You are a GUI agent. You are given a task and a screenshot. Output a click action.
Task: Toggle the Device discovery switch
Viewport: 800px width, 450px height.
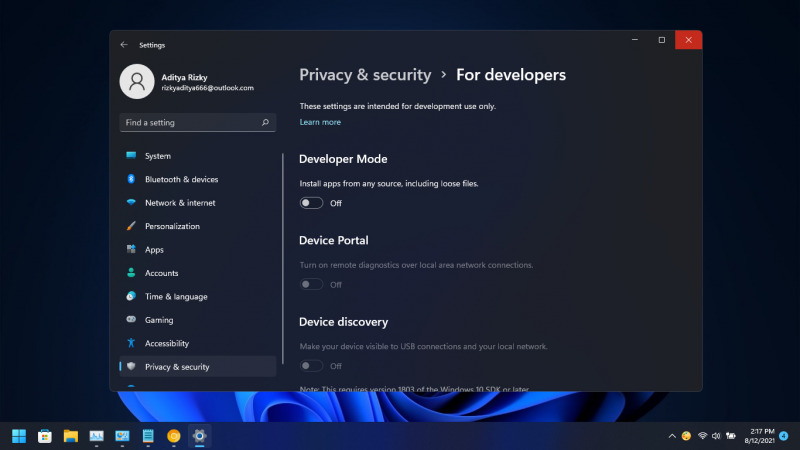point(311,366)
